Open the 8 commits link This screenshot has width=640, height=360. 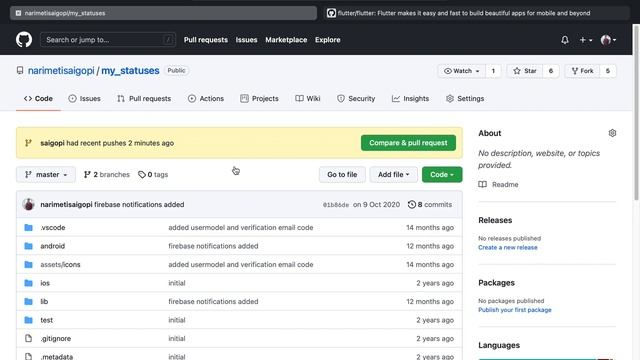430,204
